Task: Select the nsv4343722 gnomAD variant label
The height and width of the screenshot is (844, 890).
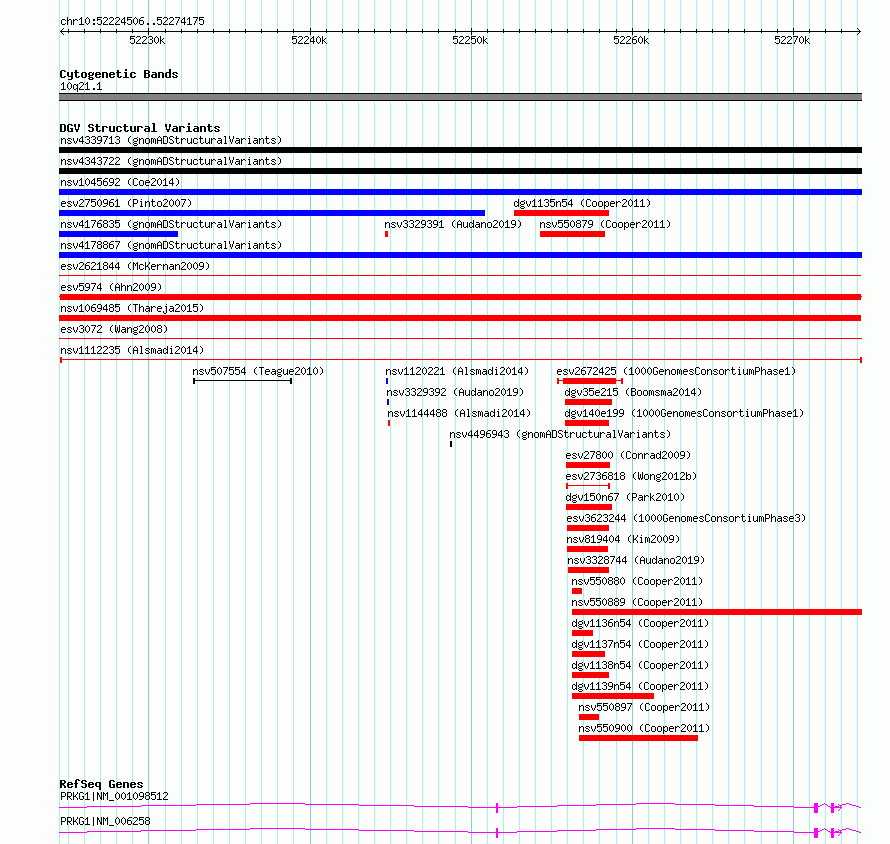Action: pyautogui.click(x=171, y=161)
